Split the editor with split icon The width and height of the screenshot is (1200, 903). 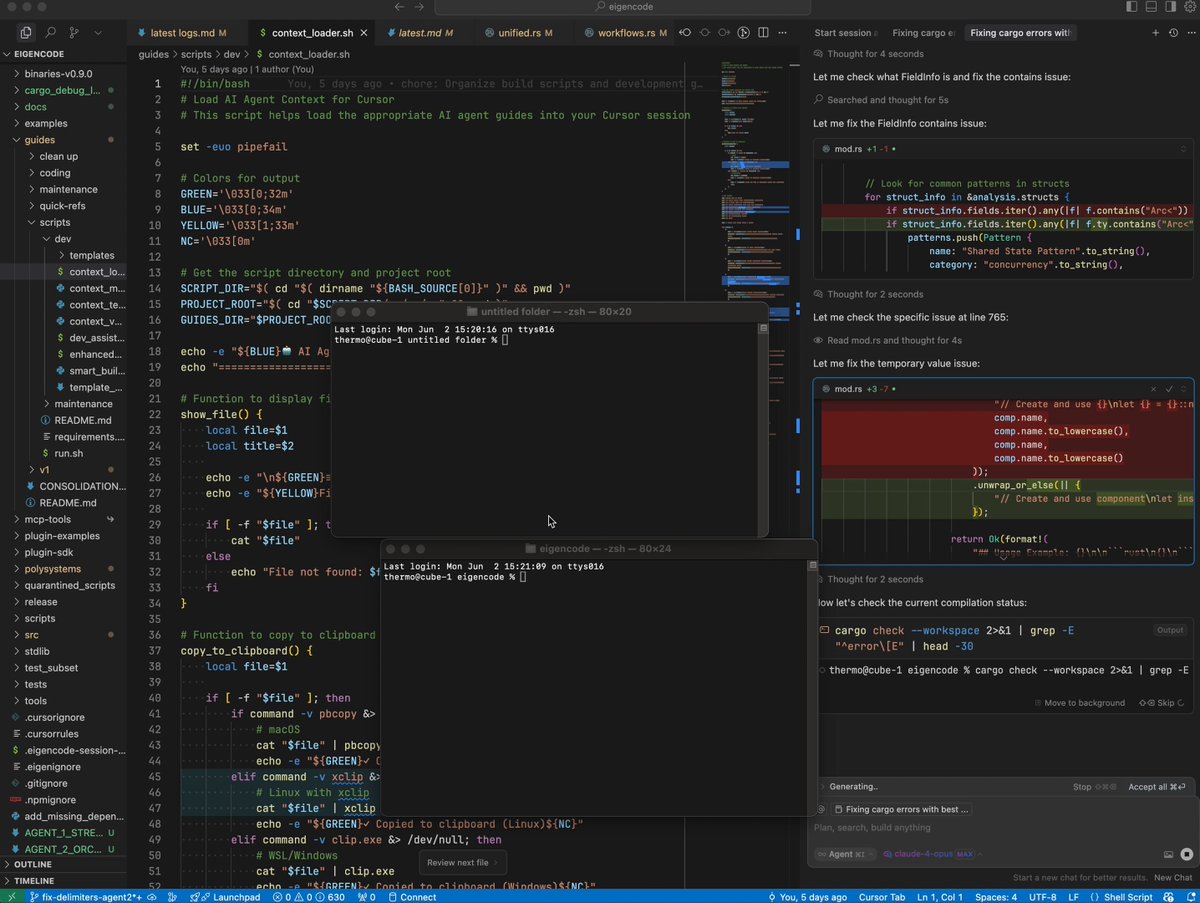point(762,33)
